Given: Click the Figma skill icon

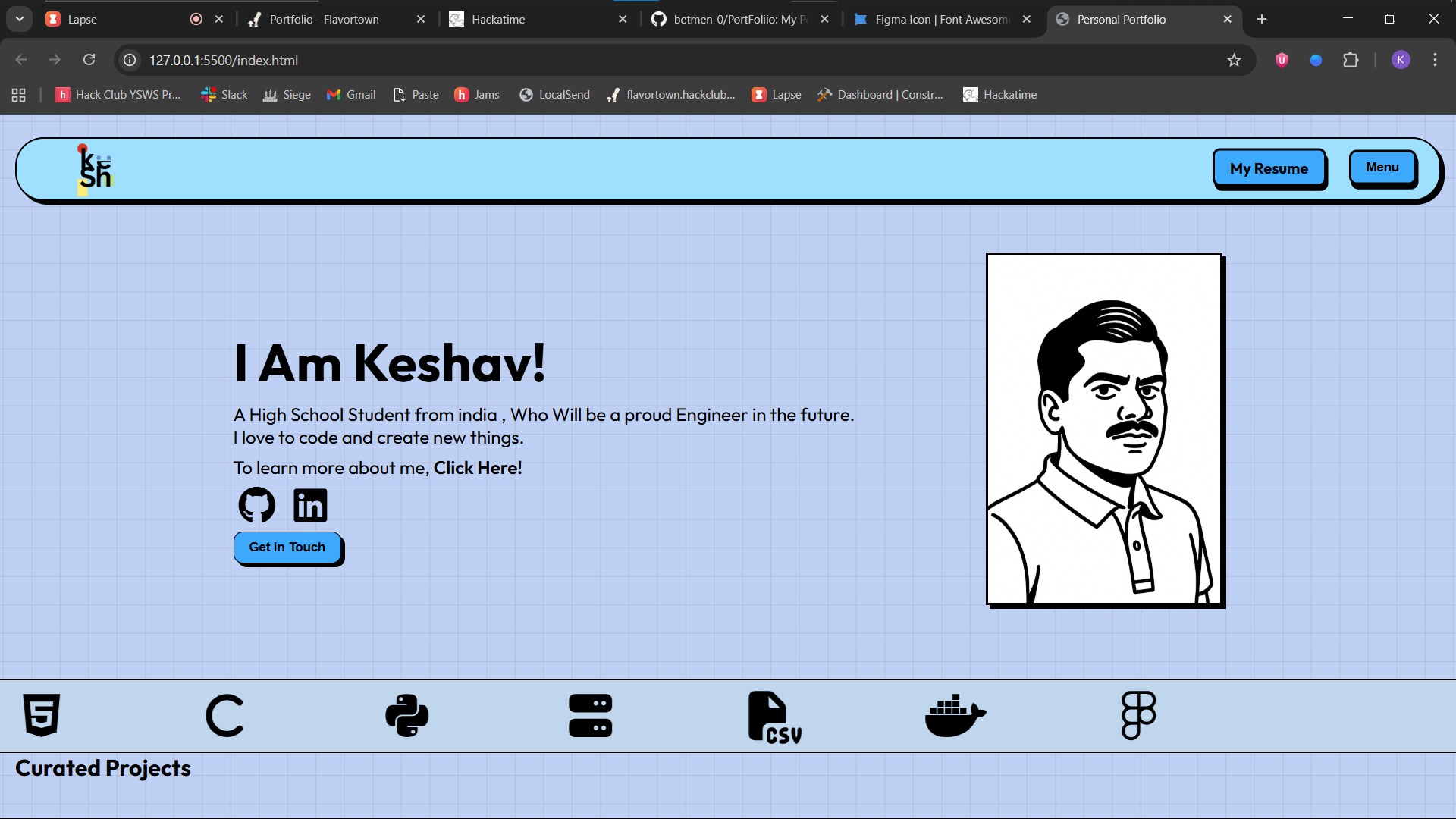Looking at the screenshot, I should pyautogui.click(x=1138, y=715).
